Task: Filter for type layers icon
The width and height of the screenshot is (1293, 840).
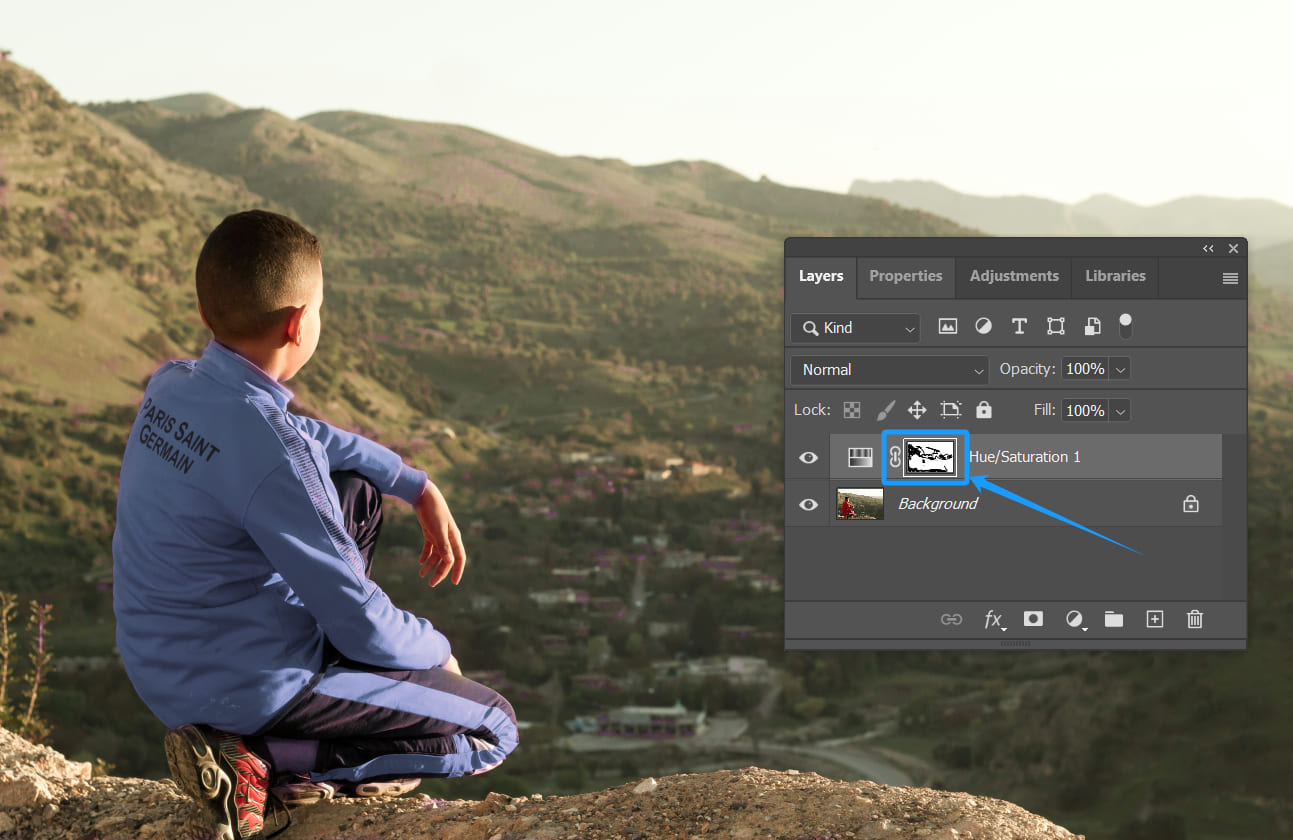Action: (x=1019, y=326)
